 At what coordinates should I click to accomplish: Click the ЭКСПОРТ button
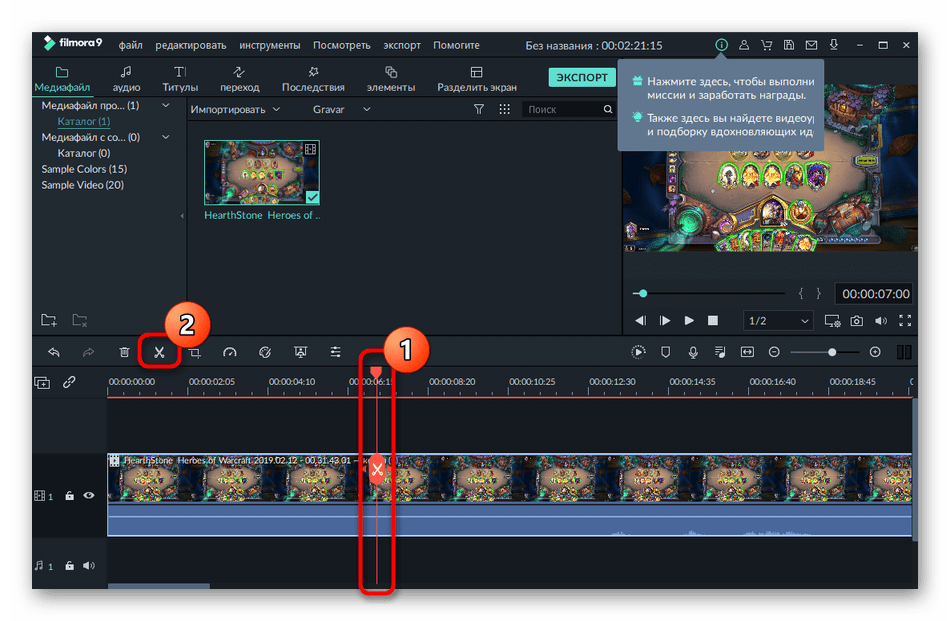pos(580,77)
